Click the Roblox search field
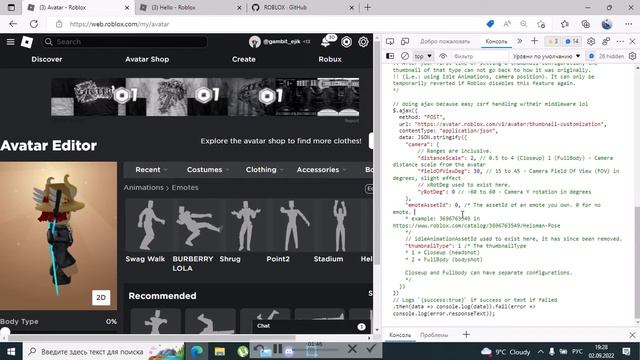This screenshot has height=360, width=640. tap(125, 42)
